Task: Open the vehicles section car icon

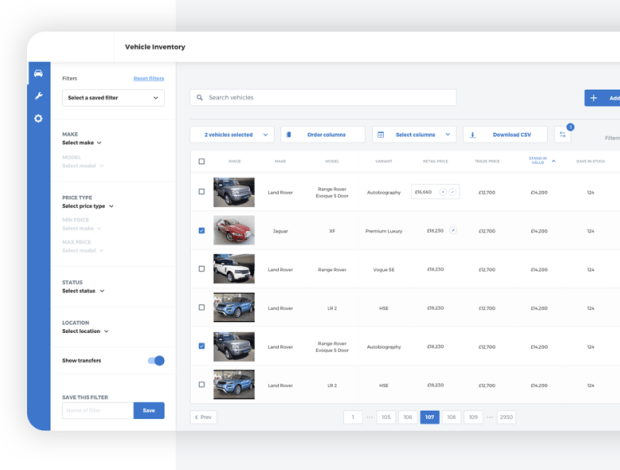Action: pyautogui.click(x=38, y=74)
